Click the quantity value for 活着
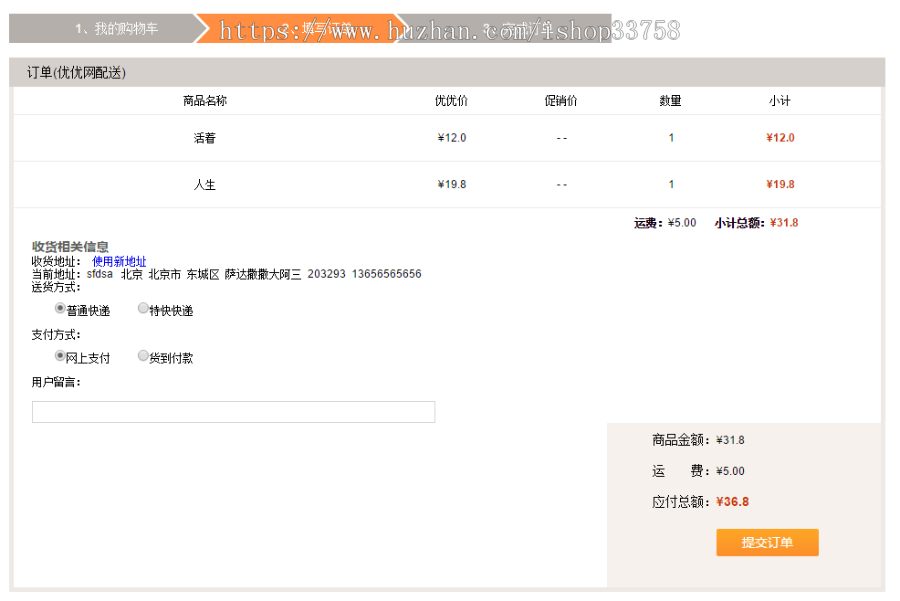900x601 pixels. [670, 137]
